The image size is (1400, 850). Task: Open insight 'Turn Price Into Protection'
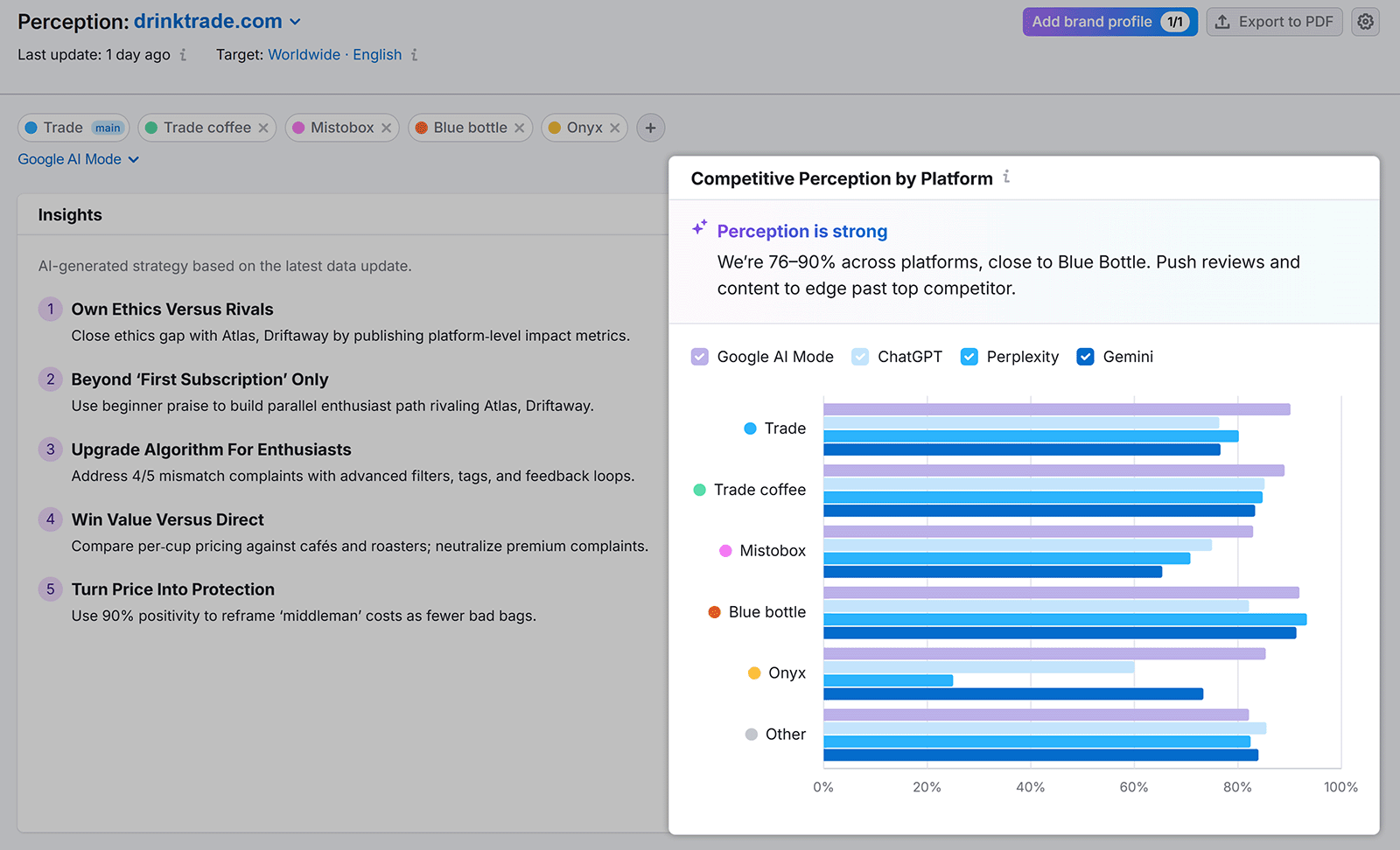coord(172,589)
